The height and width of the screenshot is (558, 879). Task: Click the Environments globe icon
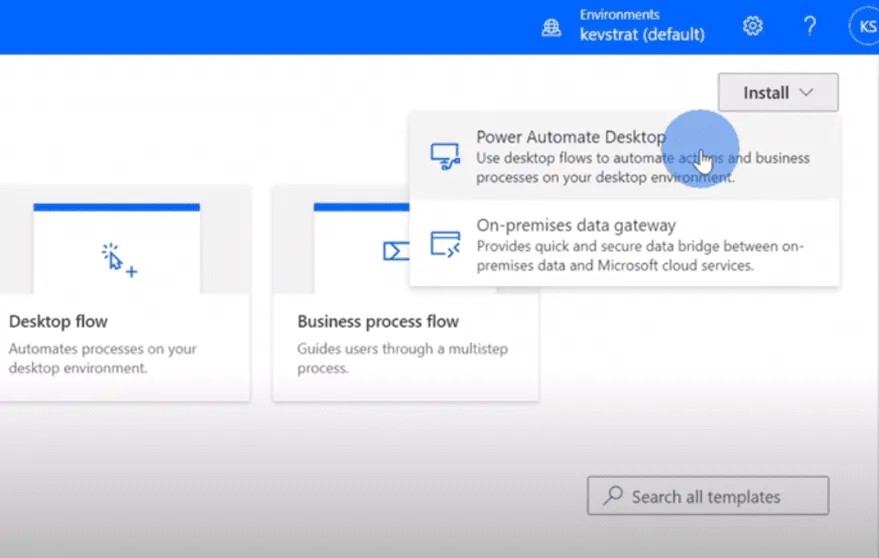[x=551, y=27]
